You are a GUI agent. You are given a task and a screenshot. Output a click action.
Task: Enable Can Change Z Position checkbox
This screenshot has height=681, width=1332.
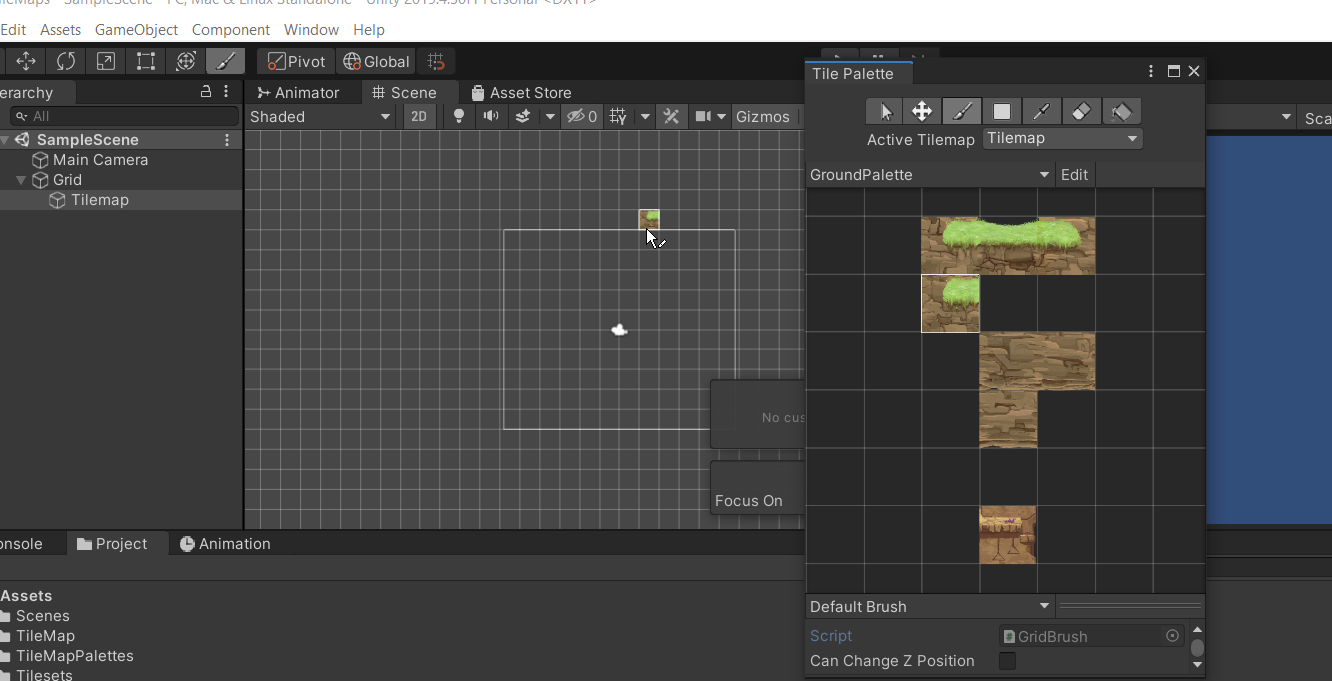(1007, 661)
